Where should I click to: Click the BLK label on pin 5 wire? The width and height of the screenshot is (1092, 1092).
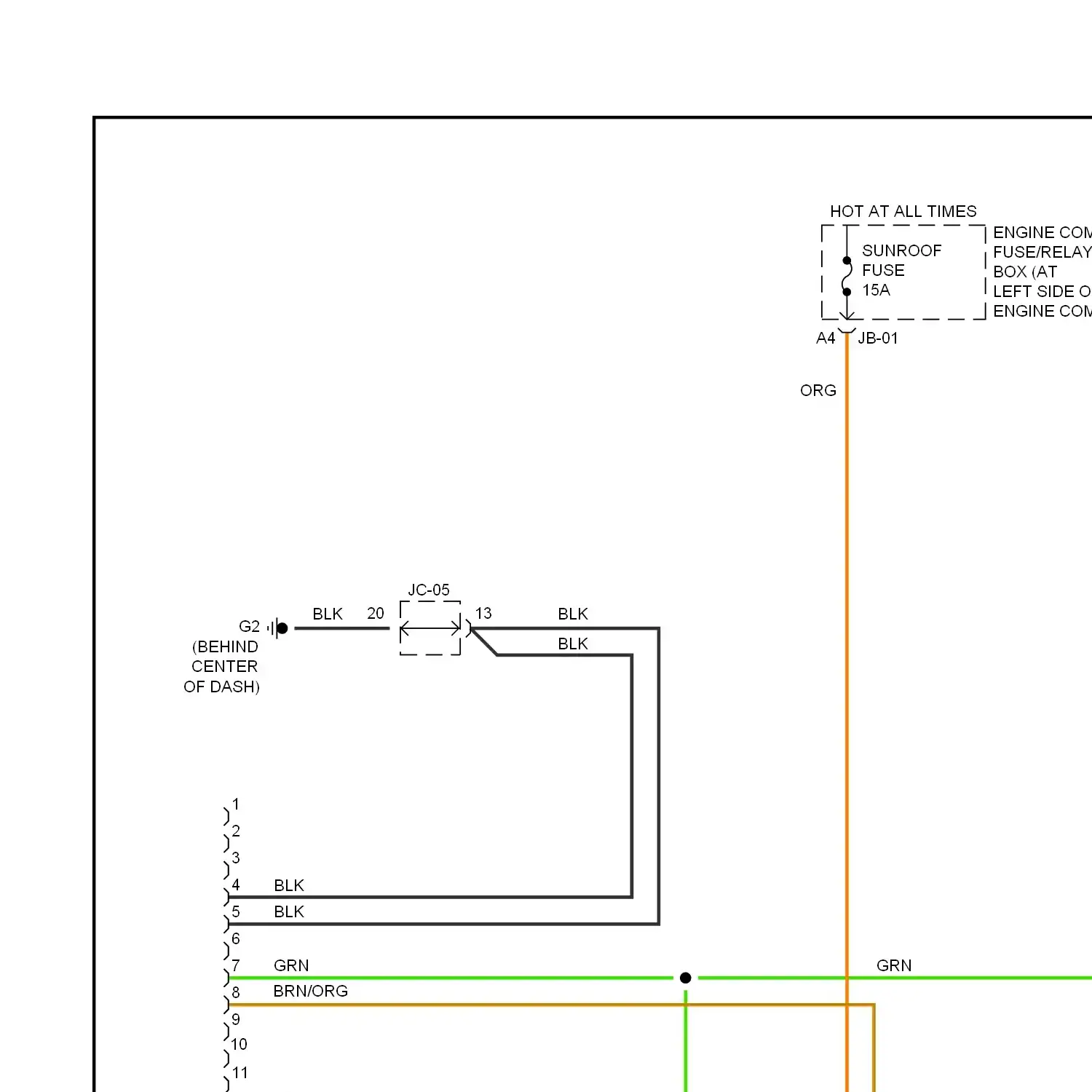pyautogui.click(x=289, y=912)
